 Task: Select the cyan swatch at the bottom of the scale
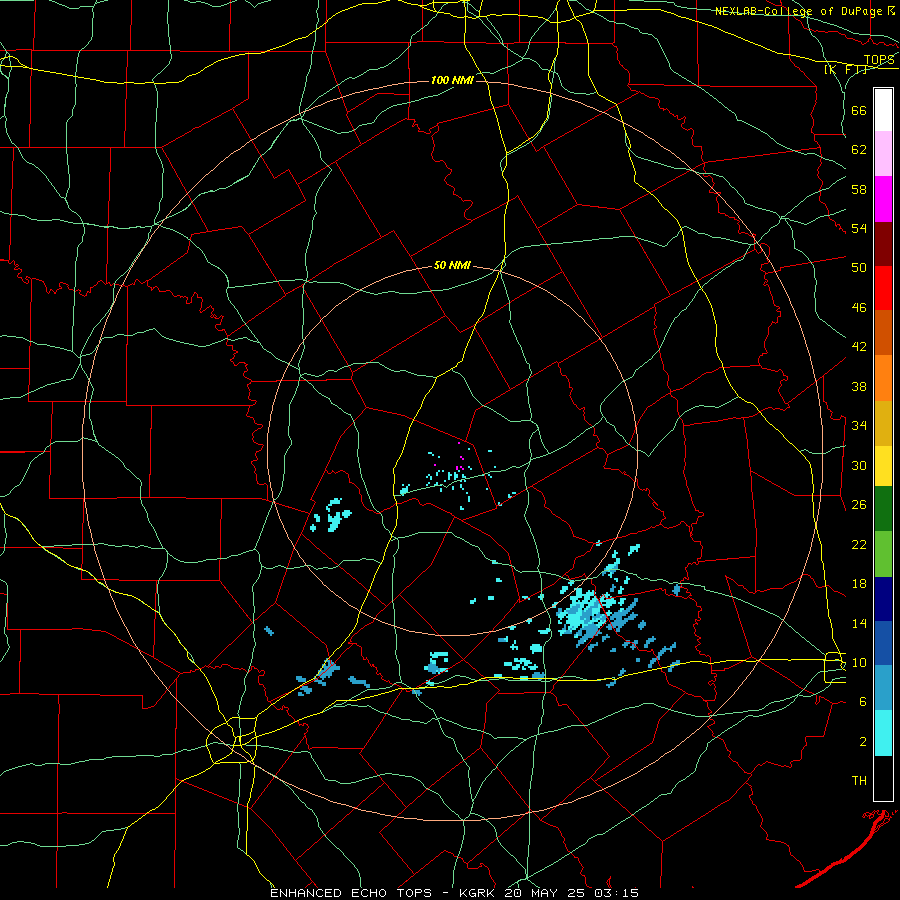pyautogui.click(x=883, y=733)
